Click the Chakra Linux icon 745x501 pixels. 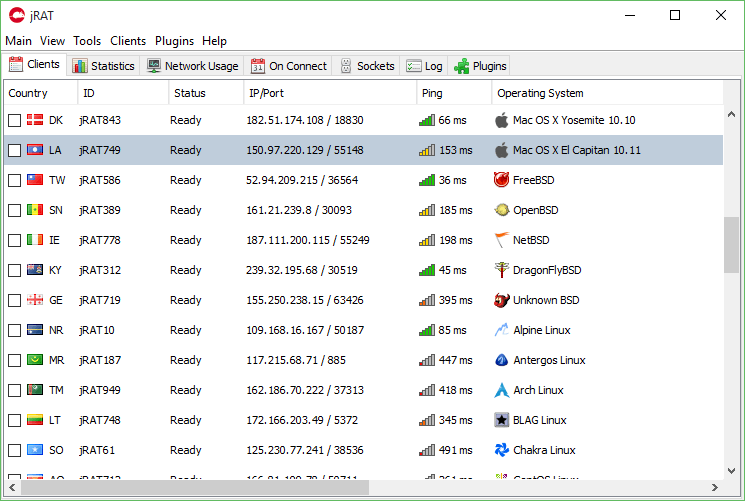click(502, 450)
